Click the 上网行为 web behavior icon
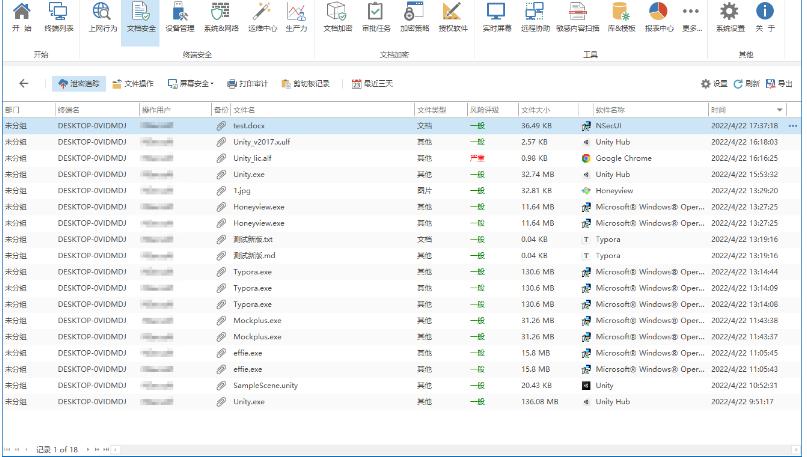 pos(102,17)
